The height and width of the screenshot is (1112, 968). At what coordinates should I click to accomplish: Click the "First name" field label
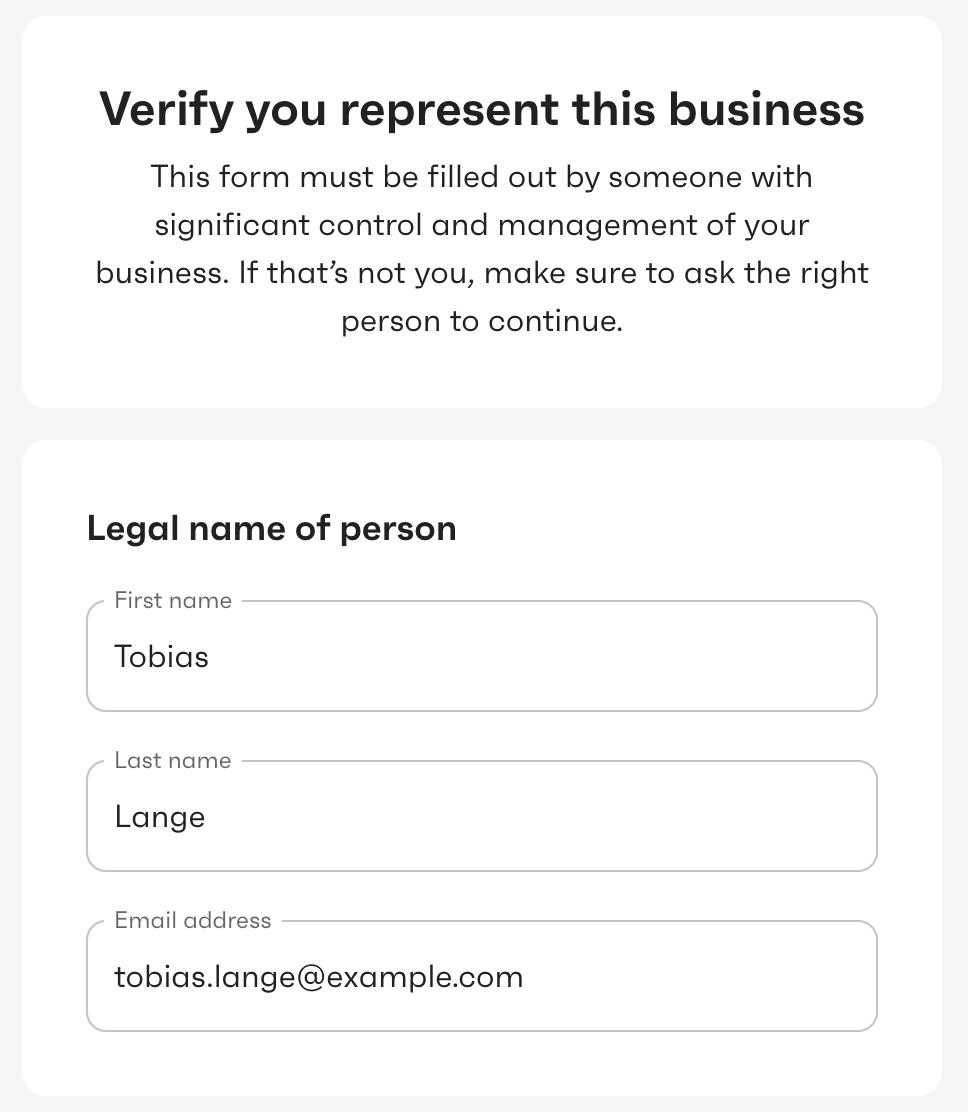click(x=173, y=601)
